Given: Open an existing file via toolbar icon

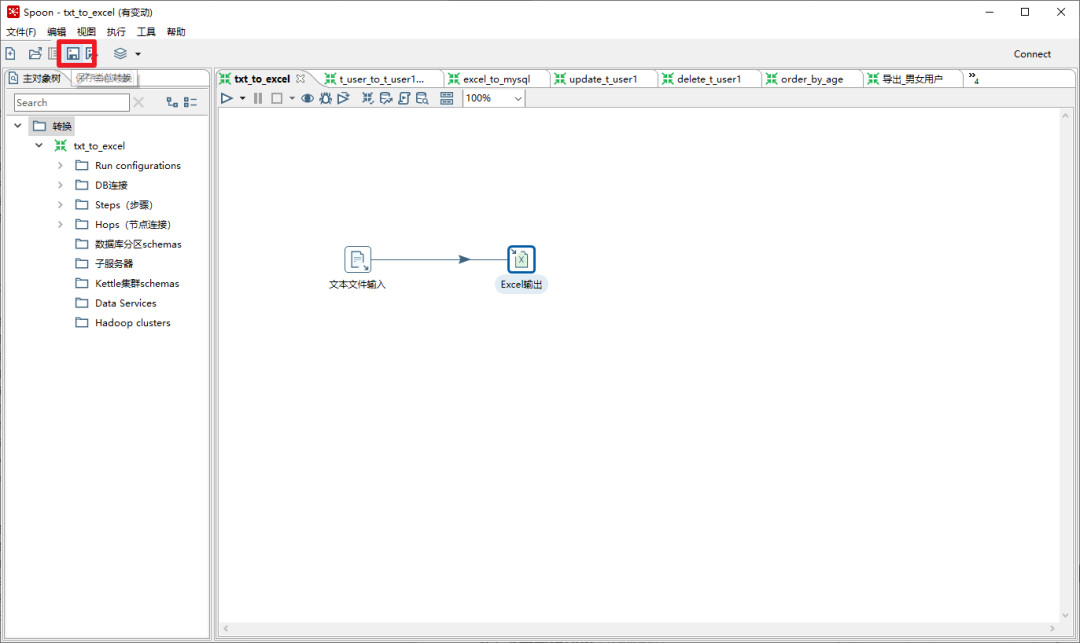Looking at the screenshot, I should point(34,54).
